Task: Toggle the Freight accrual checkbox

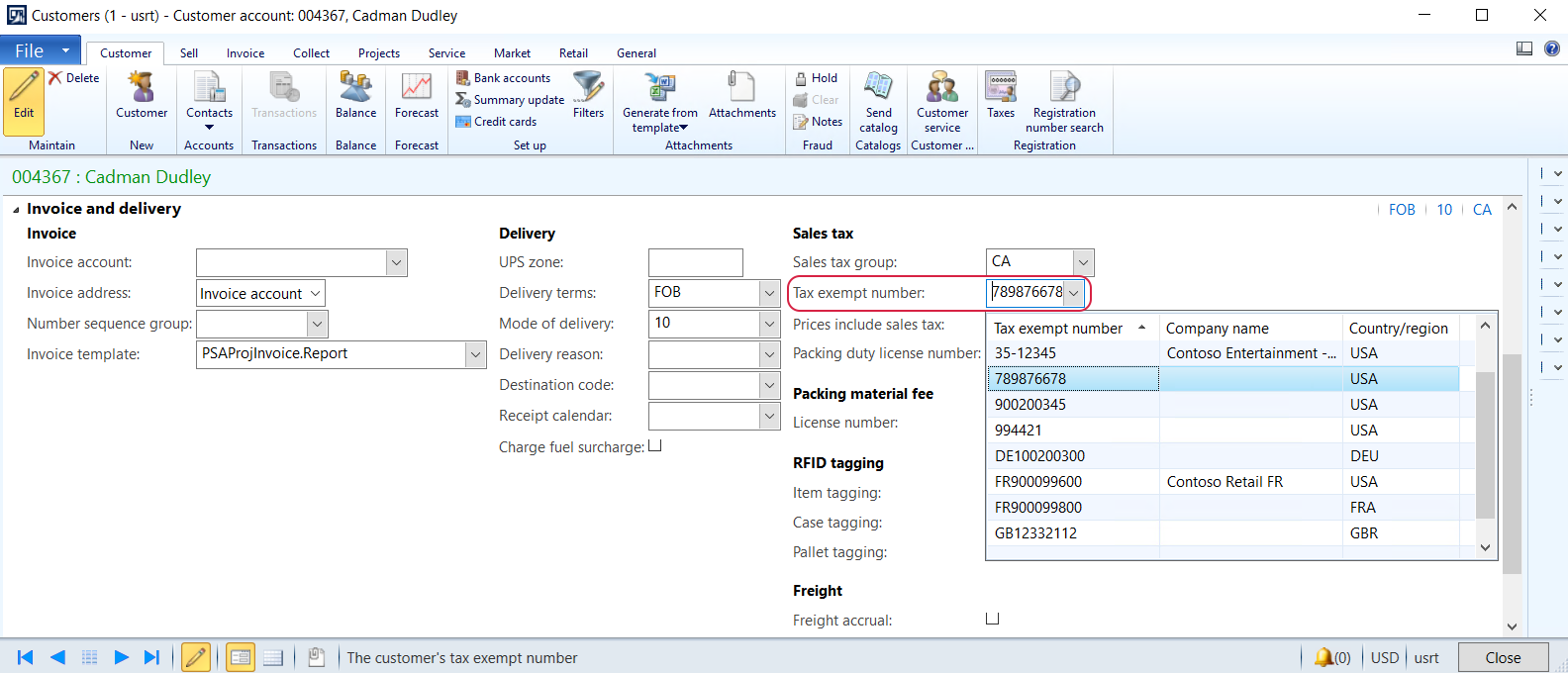Action: [x=993, y=619]
